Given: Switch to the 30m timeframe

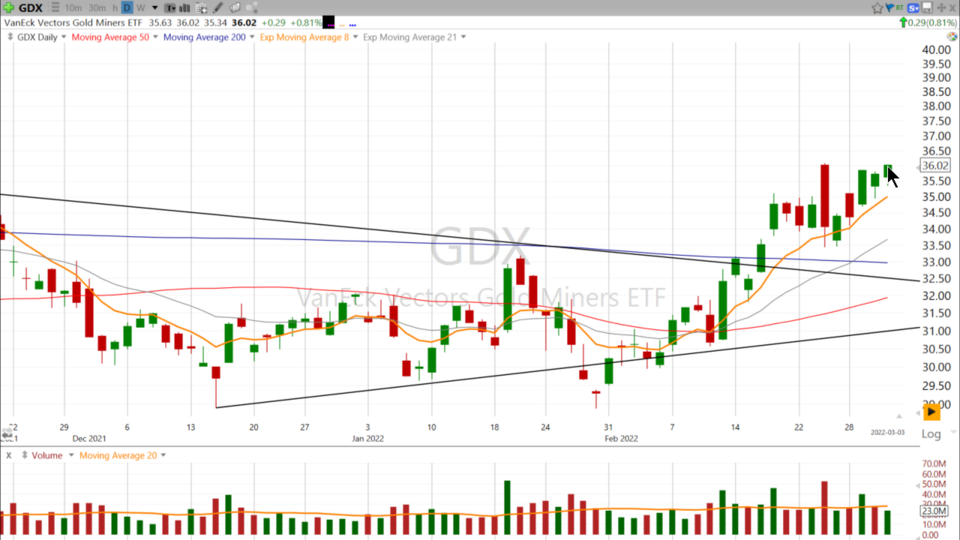Looking at the screenshot, I should (x=97, y=8).
